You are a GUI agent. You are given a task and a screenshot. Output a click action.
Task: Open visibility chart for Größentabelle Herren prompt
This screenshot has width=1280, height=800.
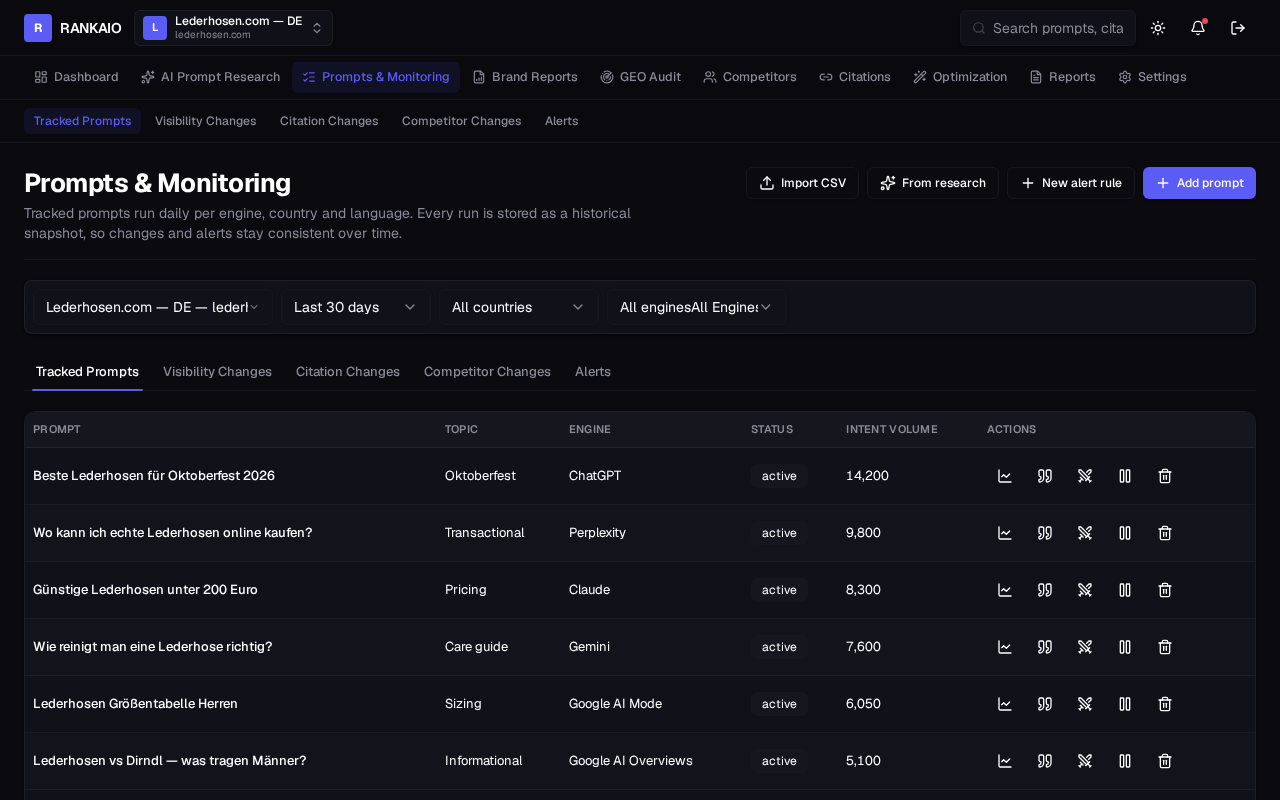pos(1005,704)
